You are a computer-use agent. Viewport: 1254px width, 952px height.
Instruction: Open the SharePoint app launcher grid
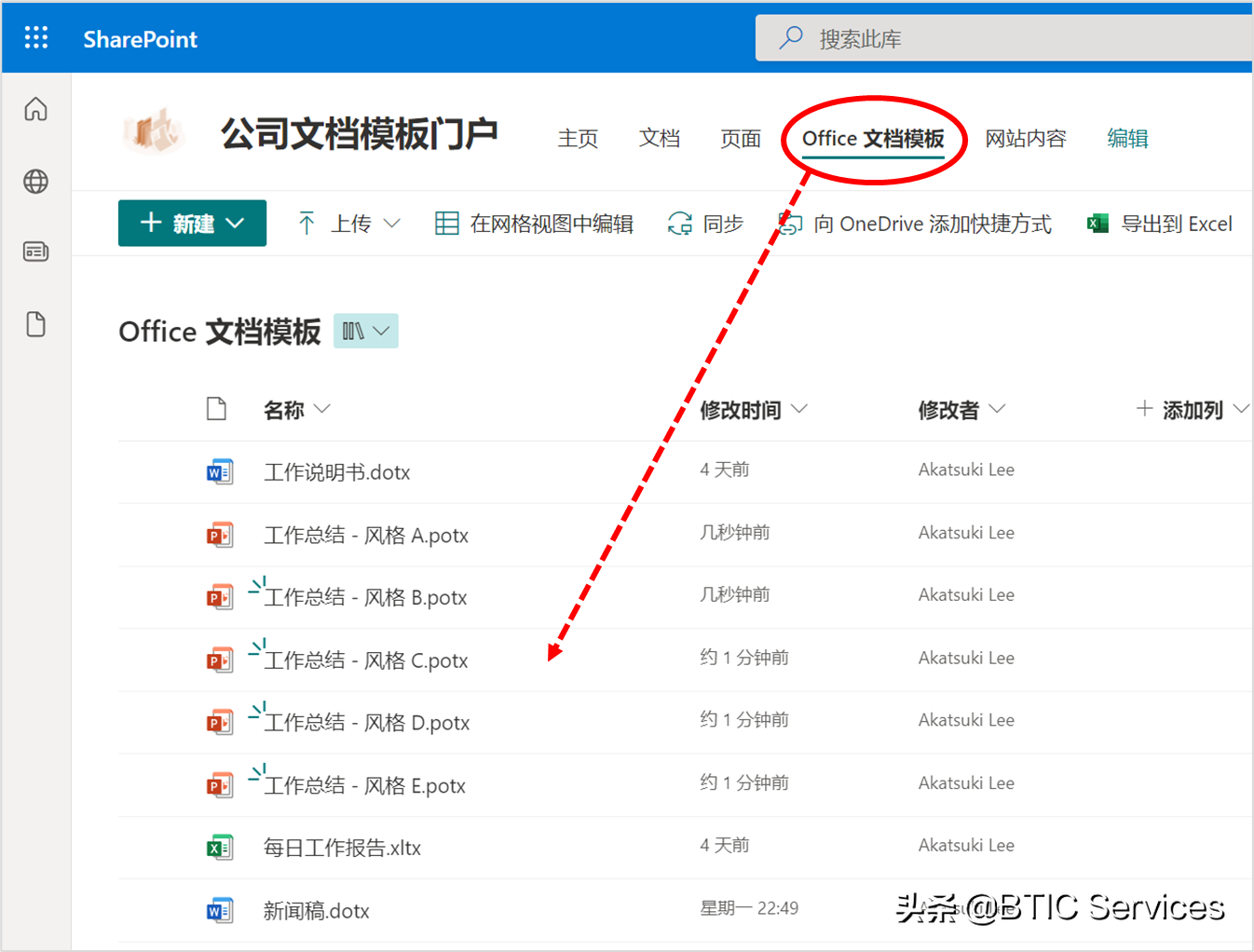coord(36,37)
